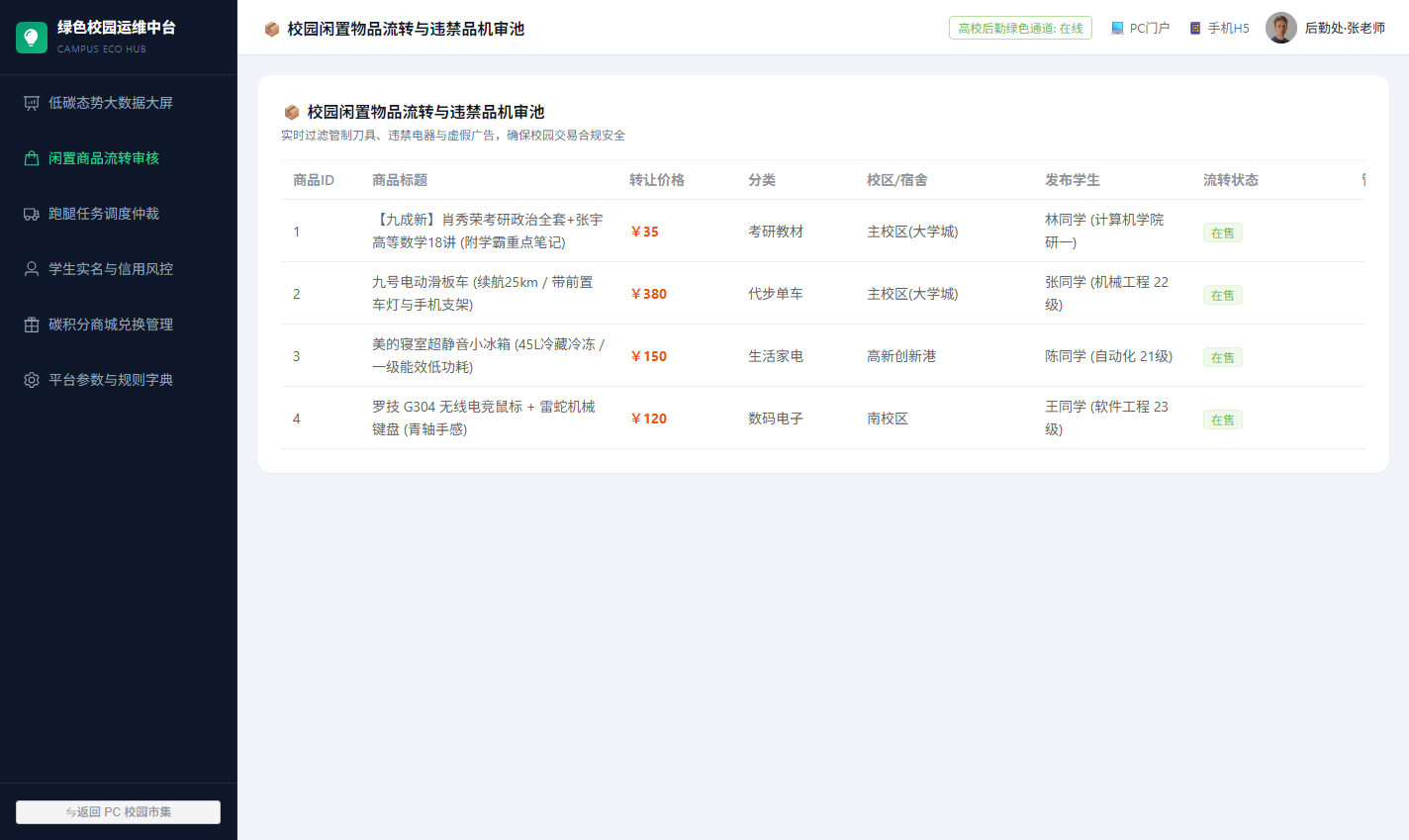Click the 校区/宿舍 column header

pyautogui.click(x=897, y=180)
